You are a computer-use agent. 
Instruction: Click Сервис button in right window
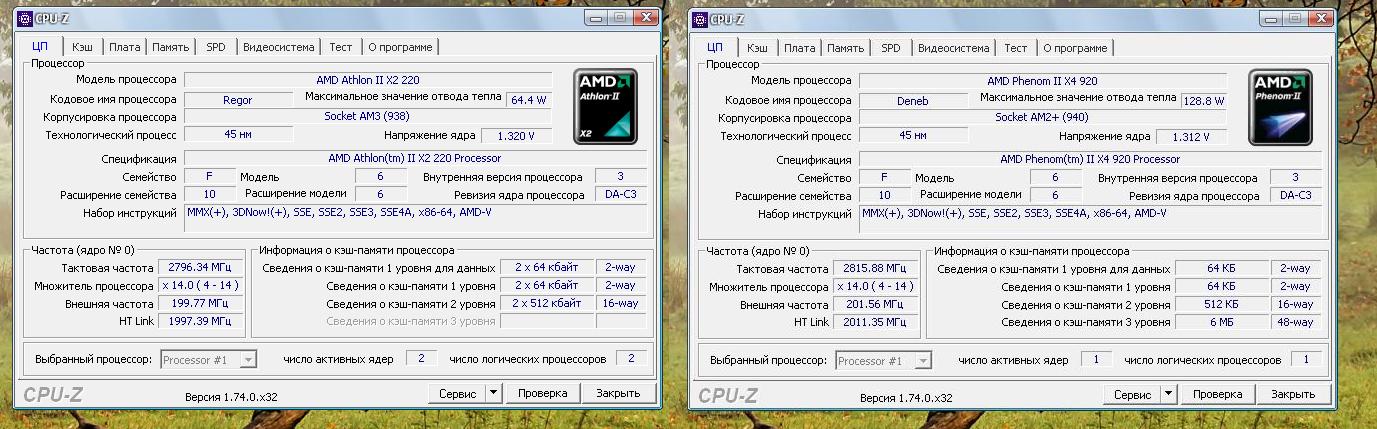pyautogui.click(x=1132, y=394)
